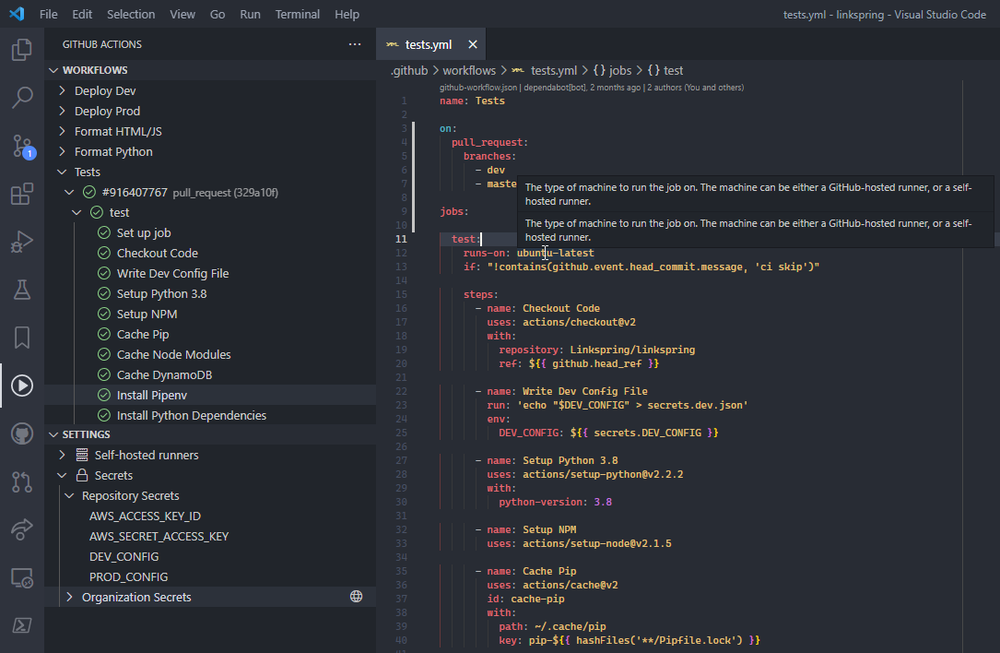Click workflows breadcrumb segment
1000x653 pixels.
469,71
